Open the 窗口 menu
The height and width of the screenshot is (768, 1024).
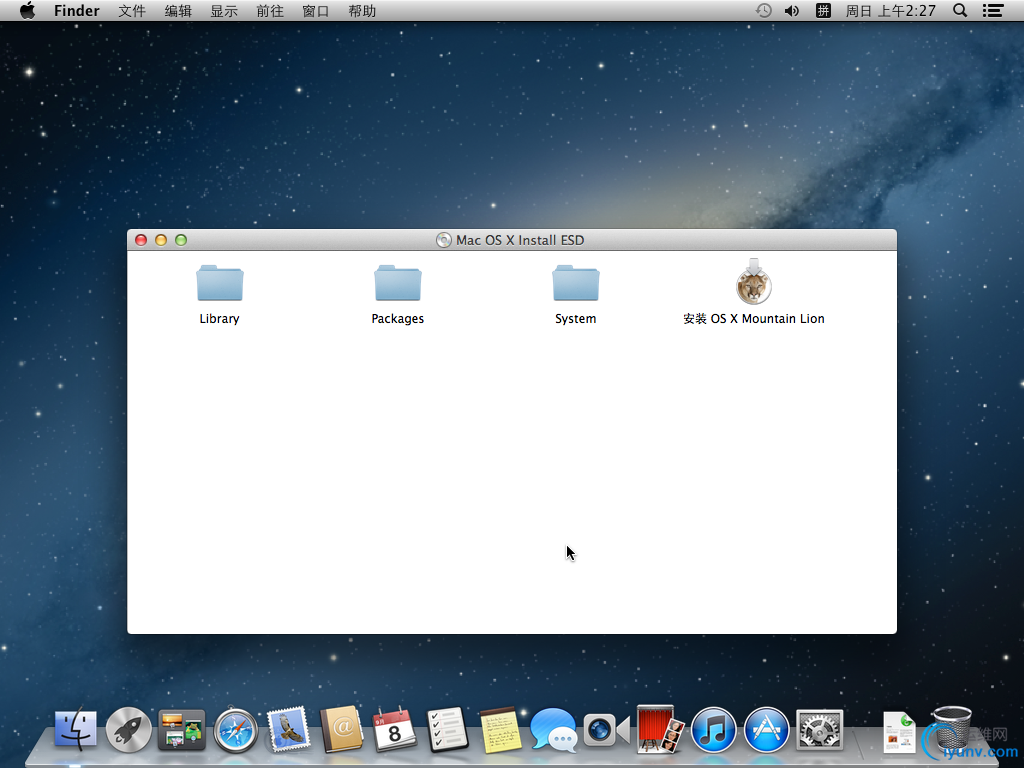316,10
